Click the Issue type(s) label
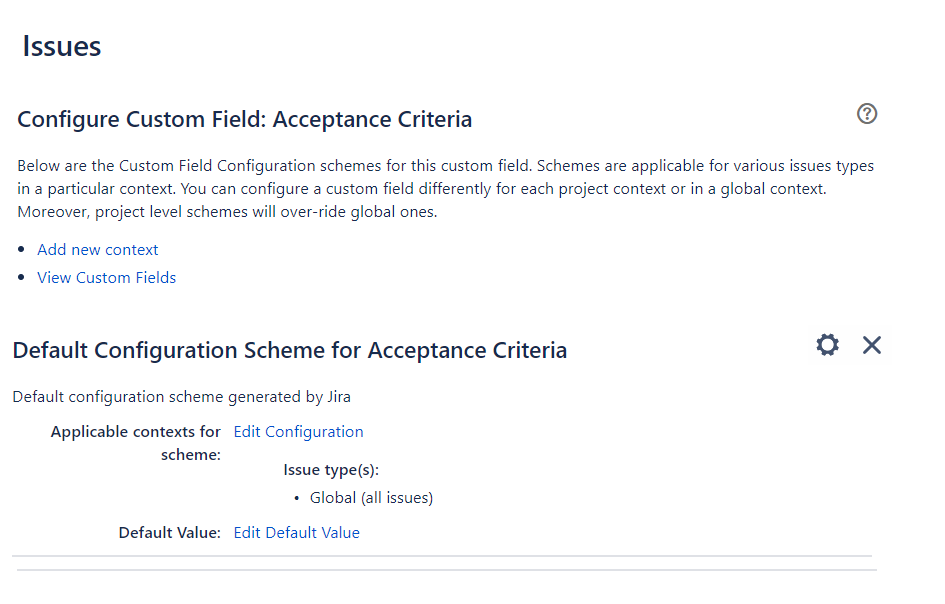This screenshot has width=945, height=604. (x=331, y=470)
